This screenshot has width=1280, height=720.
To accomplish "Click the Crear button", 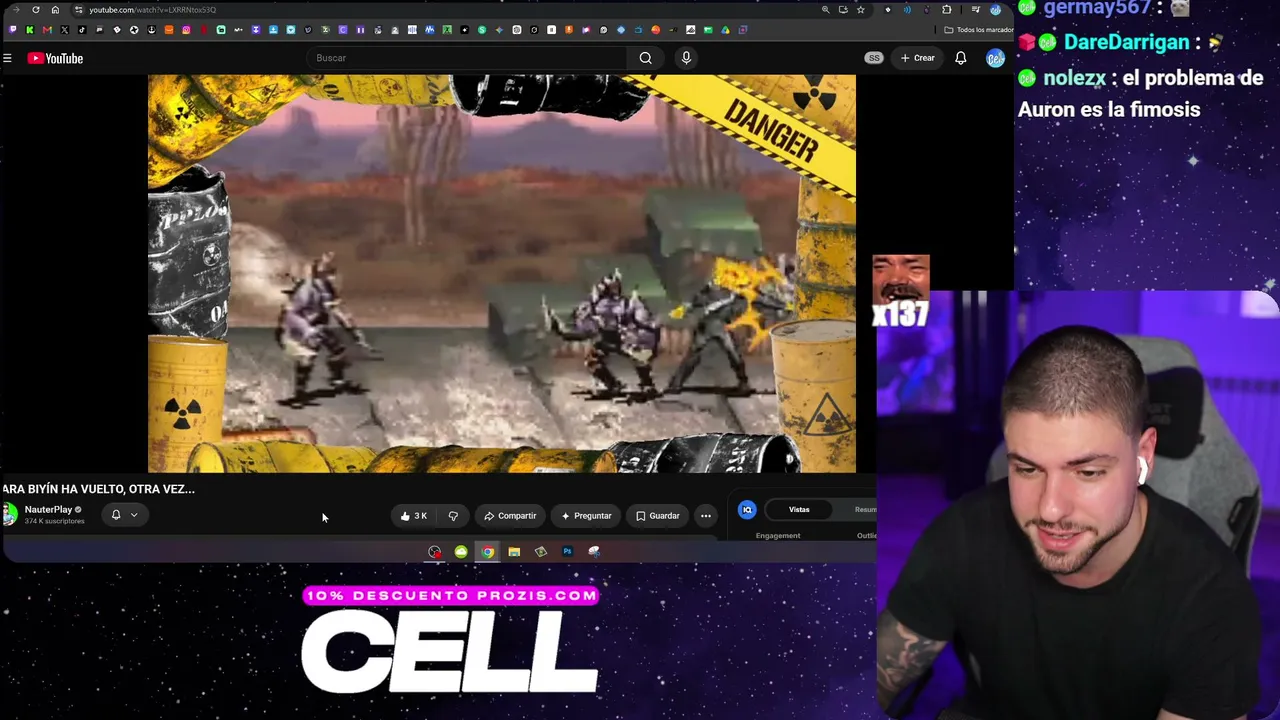I will 917,58.
